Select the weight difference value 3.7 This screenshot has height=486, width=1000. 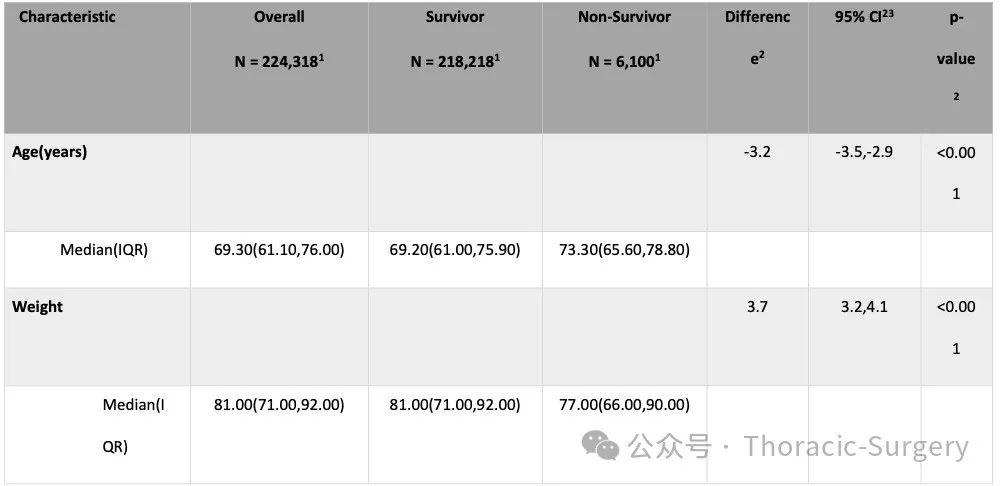click(x=758, y=307)
